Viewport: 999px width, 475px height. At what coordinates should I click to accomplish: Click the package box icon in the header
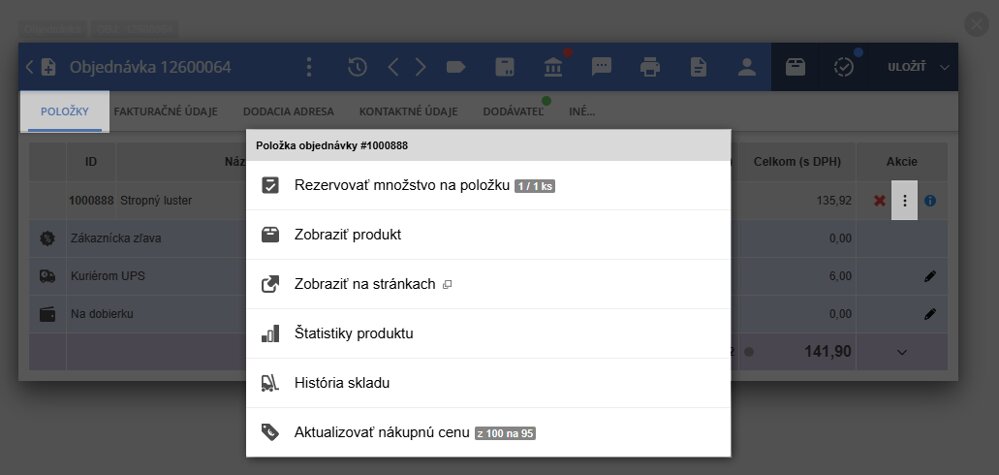tap(795, 67)
